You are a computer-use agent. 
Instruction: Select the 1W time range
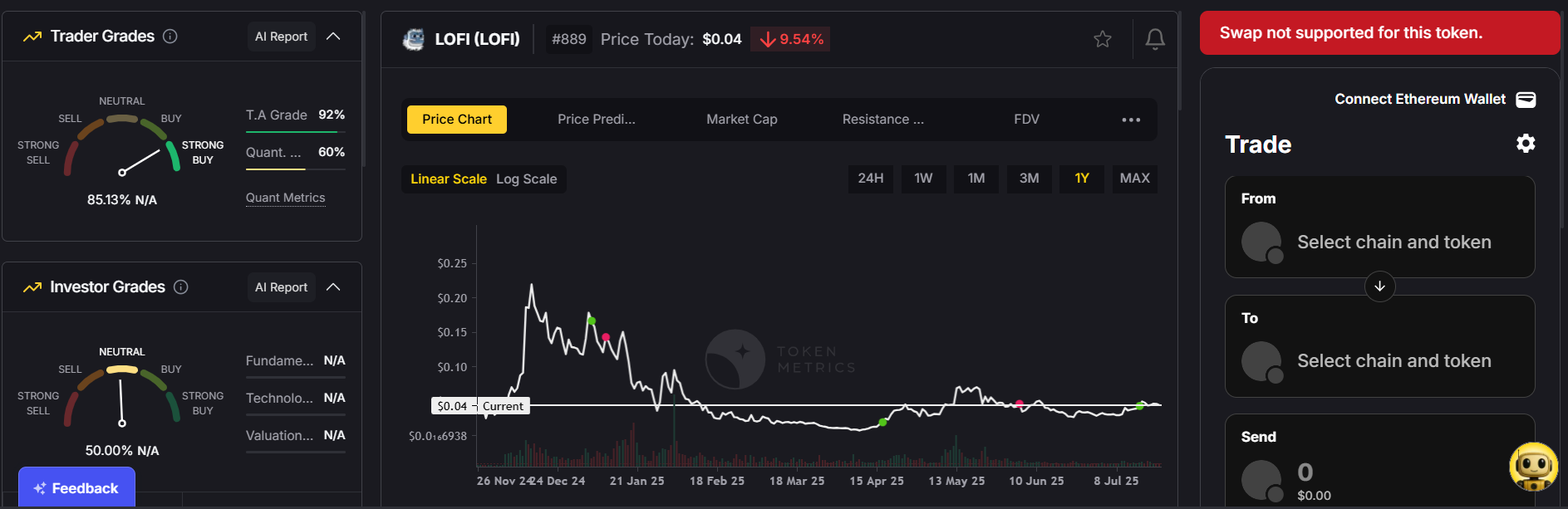click(923, 179)
